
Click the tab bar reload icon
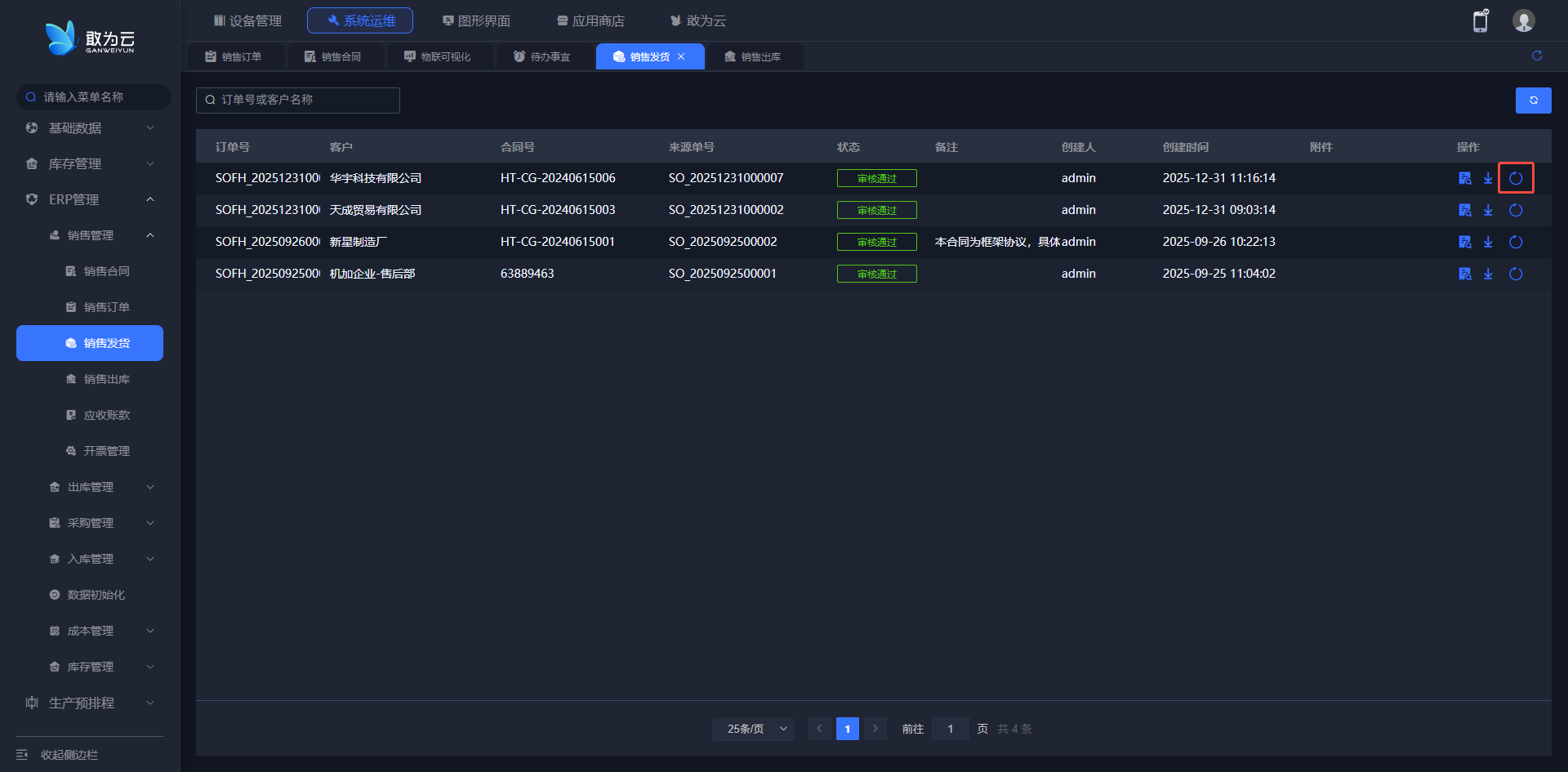pos(1536,56)
